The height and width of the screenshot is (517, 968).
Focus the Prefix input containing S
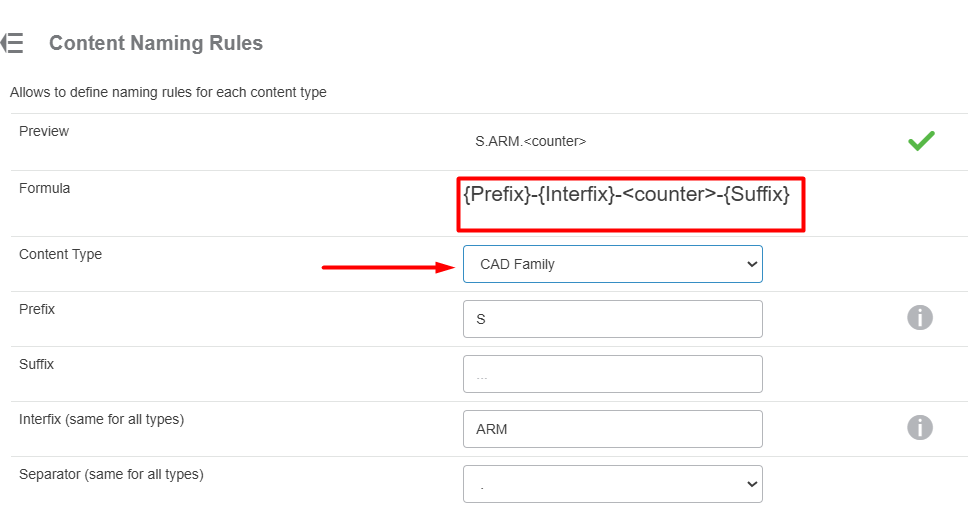coord(612,319)
